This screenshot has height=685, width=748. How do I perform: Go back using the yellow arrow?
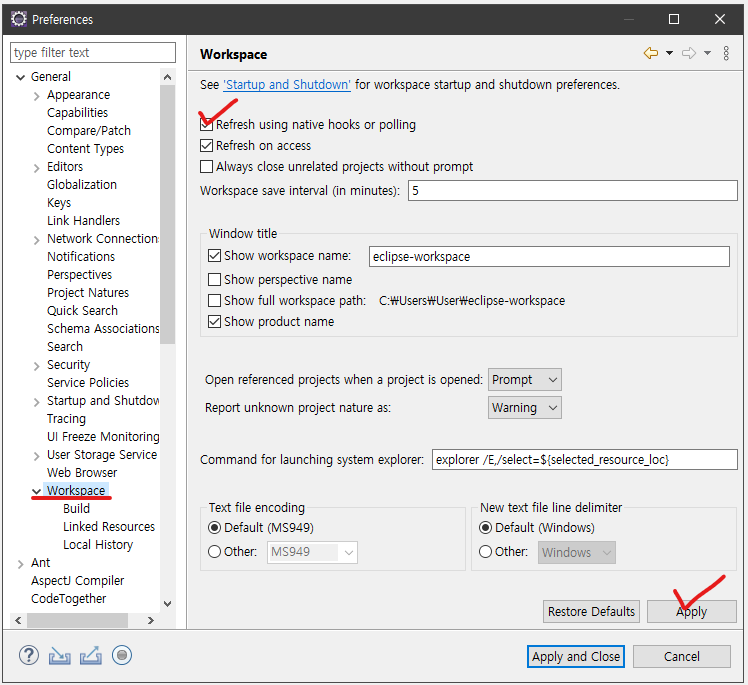click(651, 53)
